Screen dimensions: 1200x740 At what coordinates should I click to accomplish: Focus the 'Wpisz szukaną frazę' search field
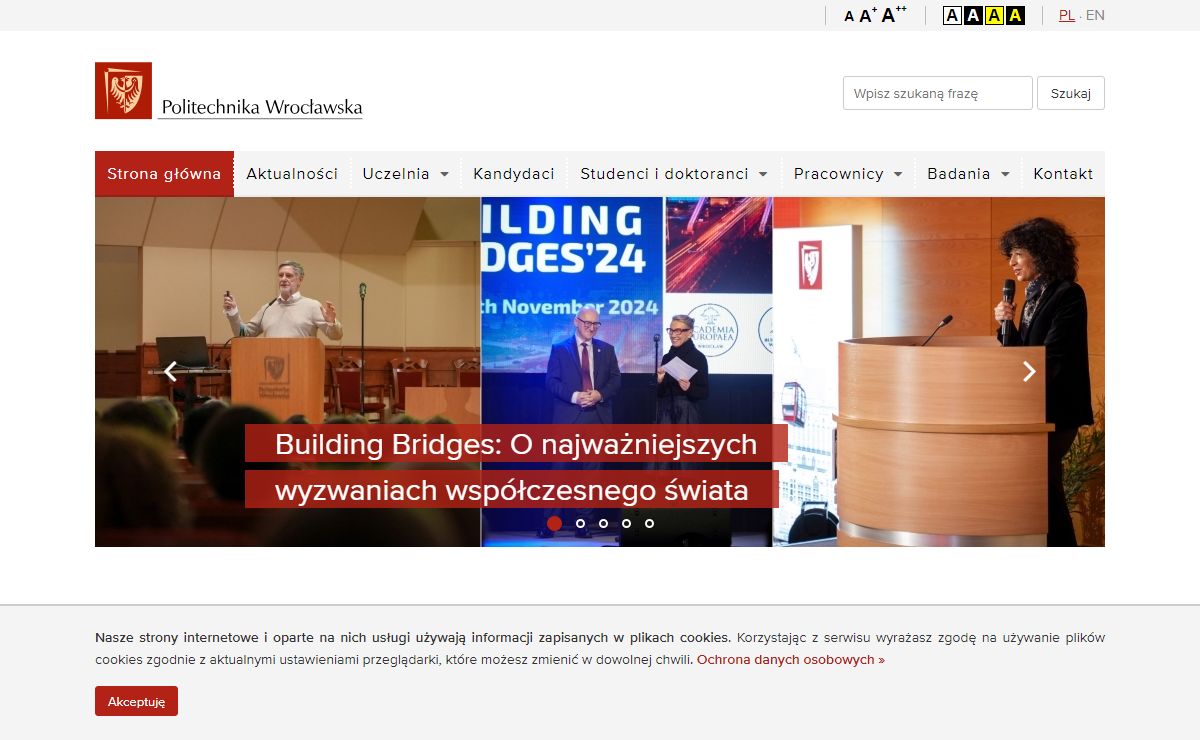pos(937,93)
